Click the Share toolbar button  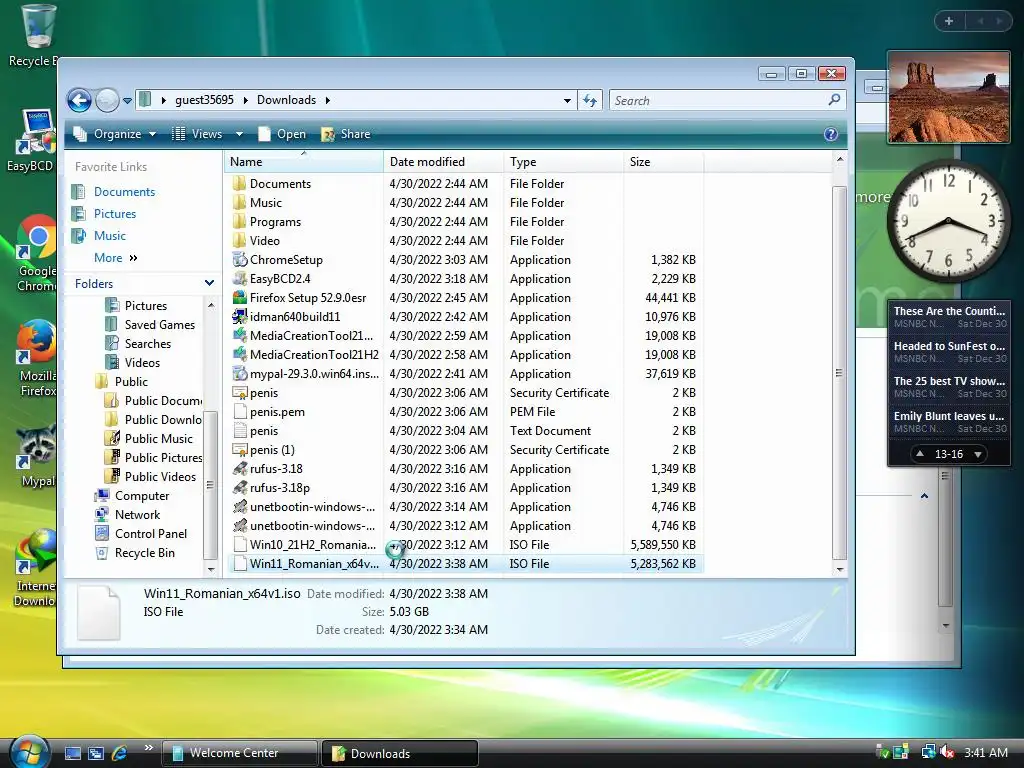(346, 134)
